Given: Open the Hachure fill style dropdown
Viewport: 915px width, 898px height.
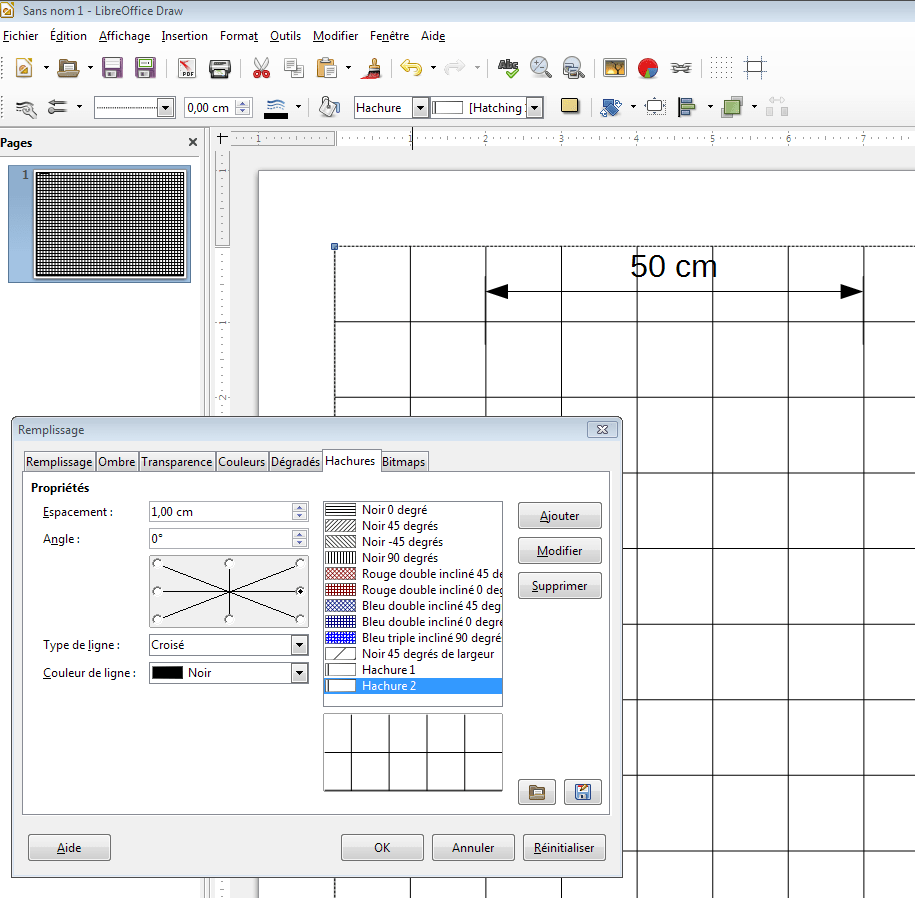Looking at the screenshot, I should pyautogui.click(x=420, y=108).
